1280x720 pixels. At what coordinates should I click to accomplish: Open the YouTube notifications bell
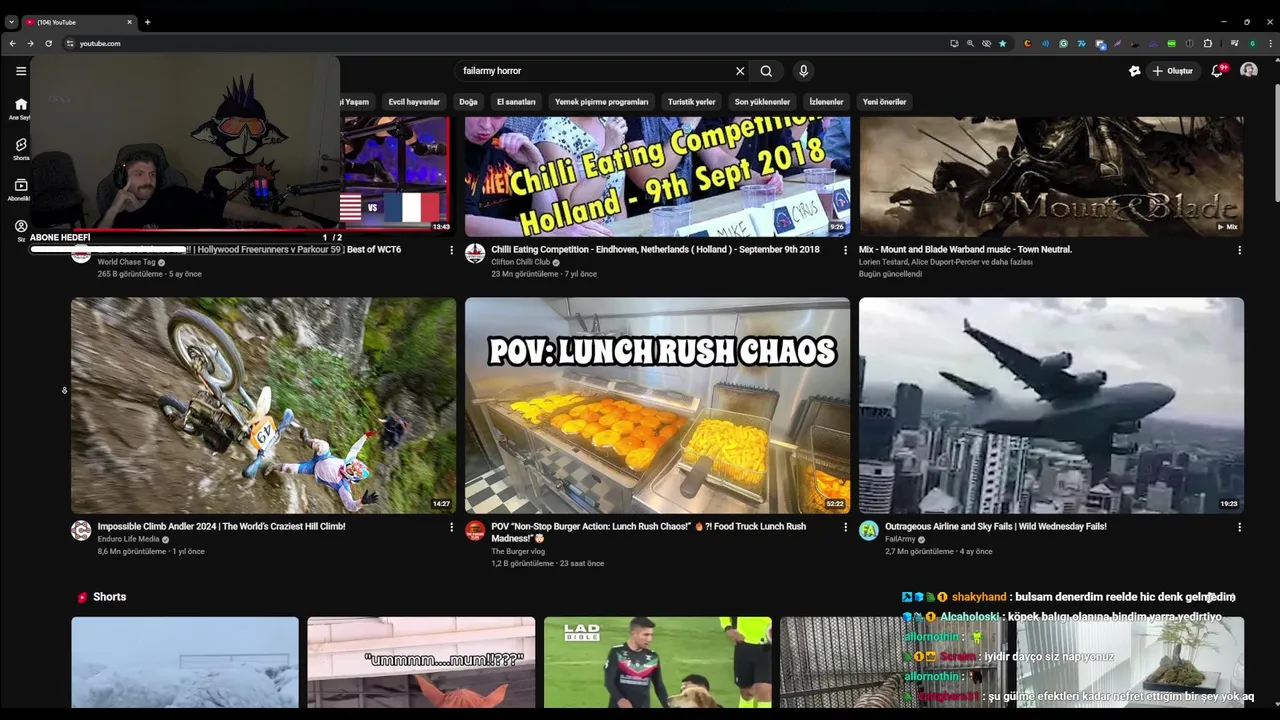(1217, 71)
